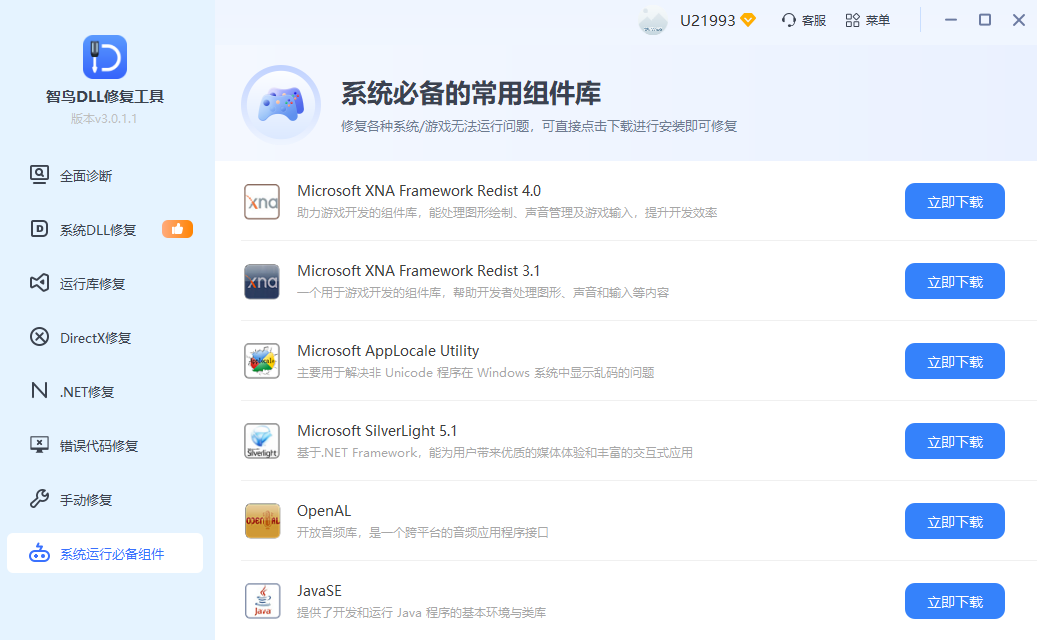Image resolution: width=1037 pixels, height=640 pixels.
Task: Click Microsoft AppLocale Utility title
Action: click(x=388, y=351)
